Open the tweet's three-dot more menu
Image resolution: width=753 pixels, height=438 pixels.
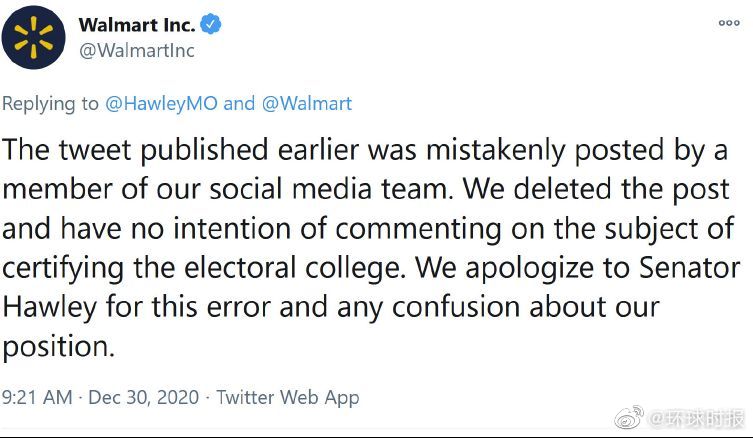[x=729, y=23]
